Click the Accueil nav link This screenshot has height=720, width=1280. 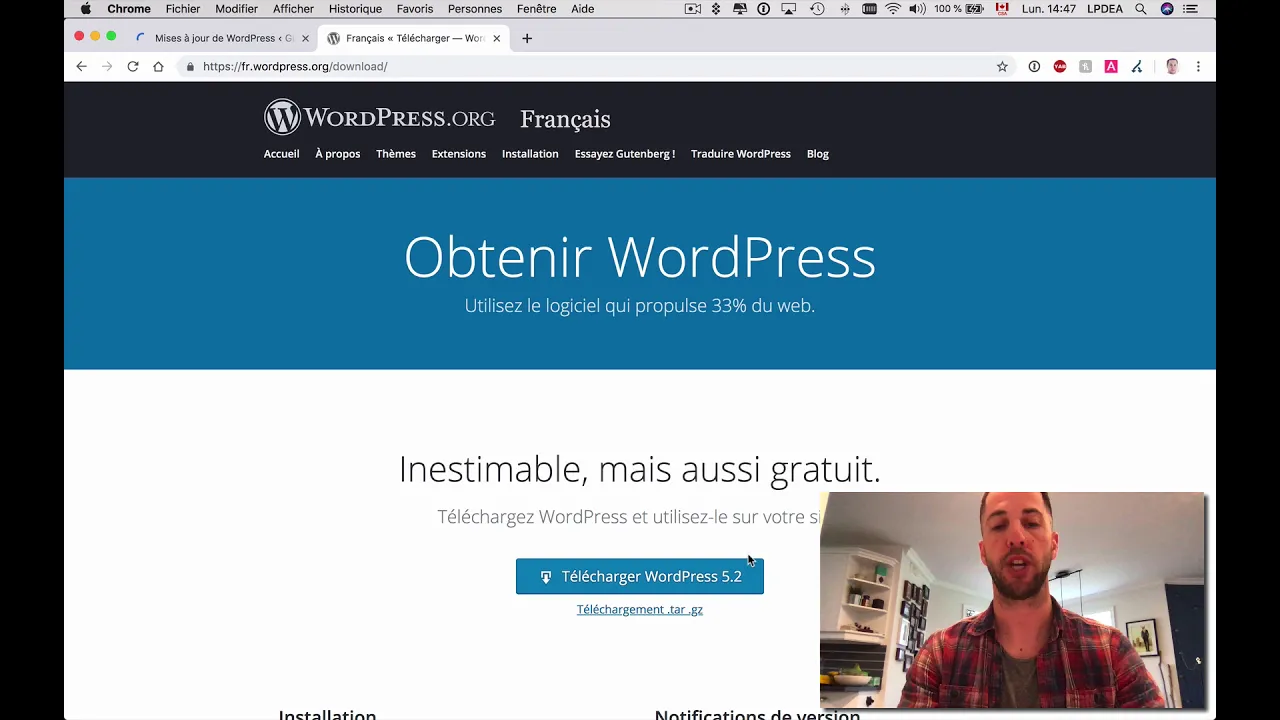[x=281, y=154]
